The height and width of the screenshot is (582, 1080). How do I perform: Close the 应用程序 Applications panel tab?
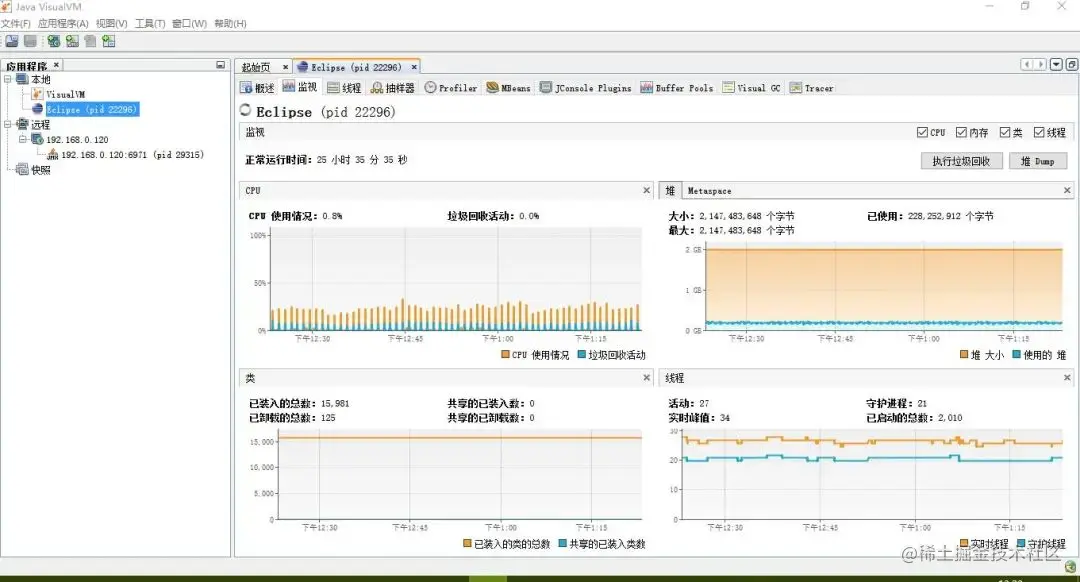click(56, 65)
